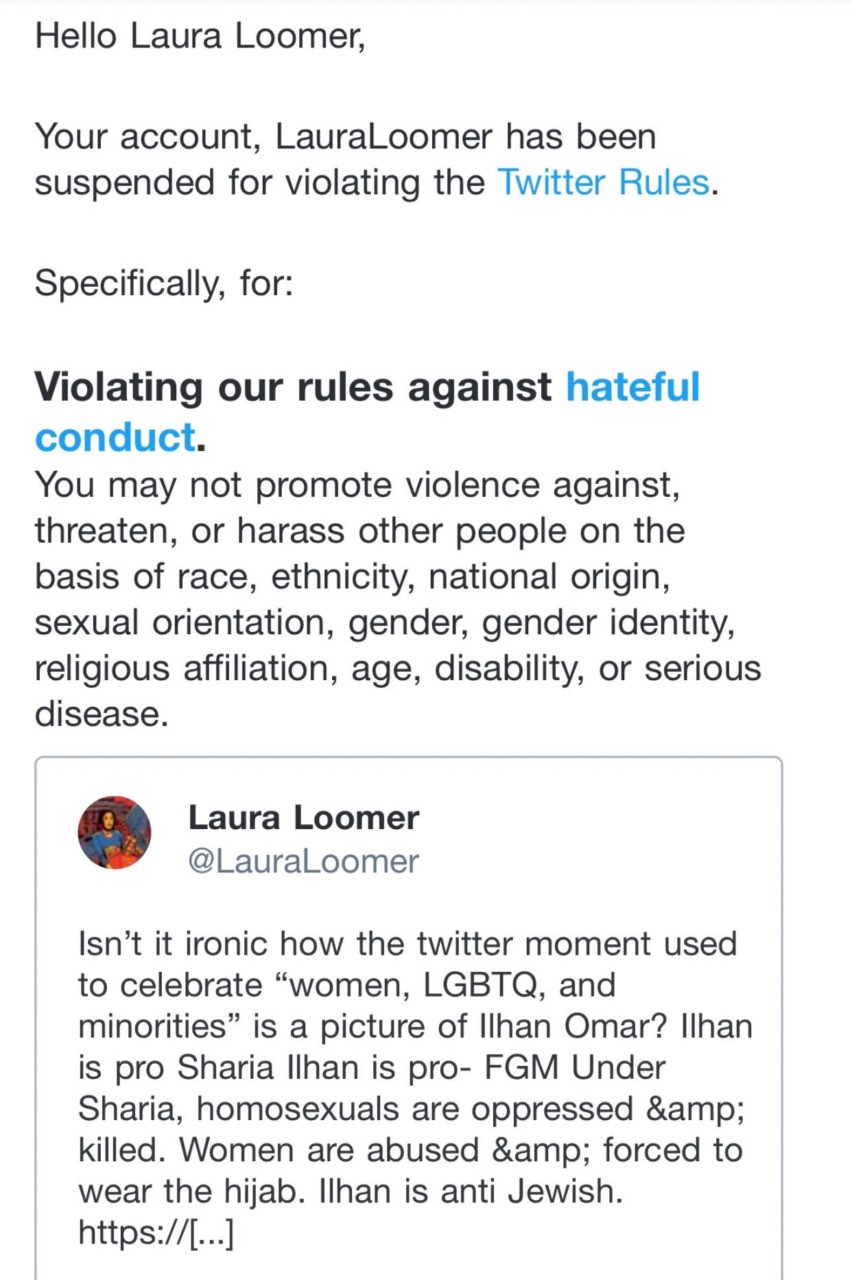Open the @LauraLoomer handle in the tweet card
Screen dimensions: 852x1280
pyautogui.click(x=304, y=861)
